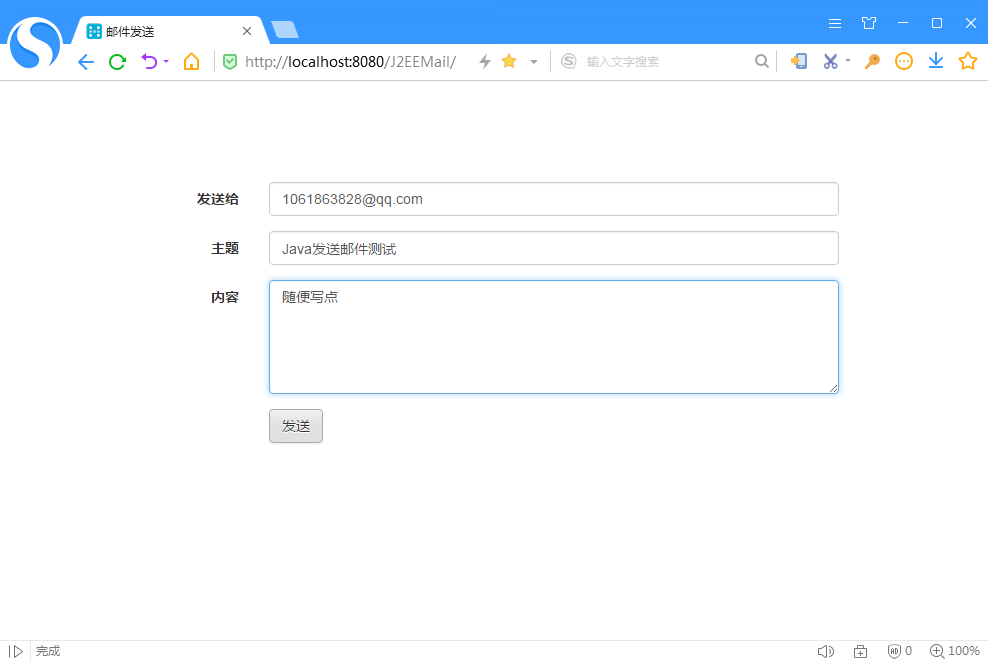Open the undo-closed-tabs dropdown
Screen dimensions: 988x662
point(167,61)
